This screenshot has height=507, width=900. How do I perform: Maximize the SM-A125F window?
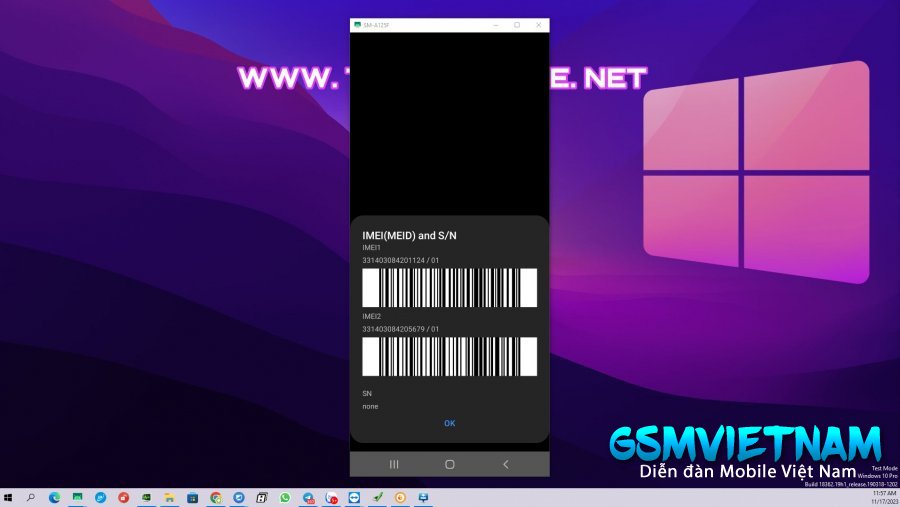point(517,25)
